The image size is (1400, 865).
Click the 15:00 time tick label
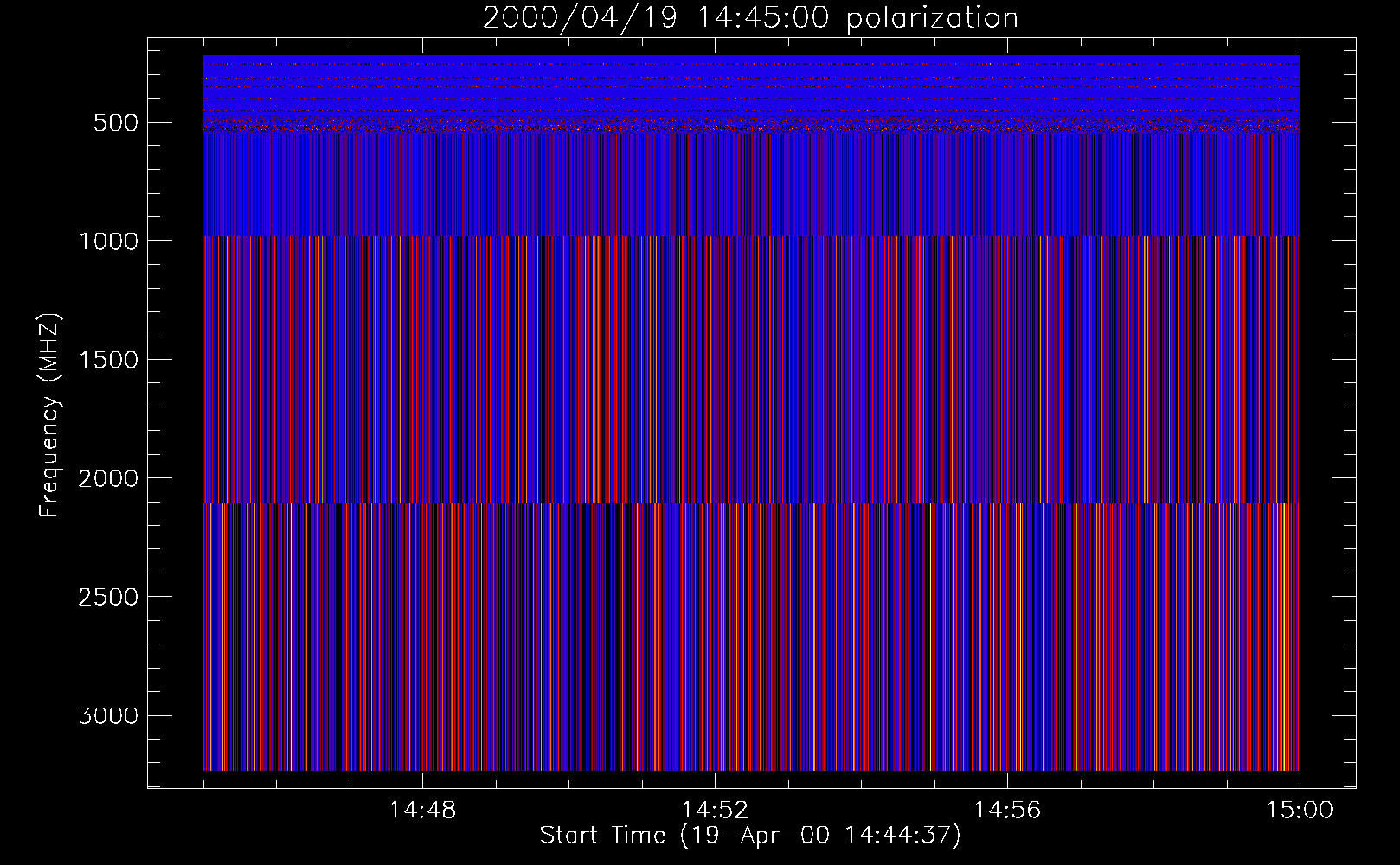click(1300, 811)
